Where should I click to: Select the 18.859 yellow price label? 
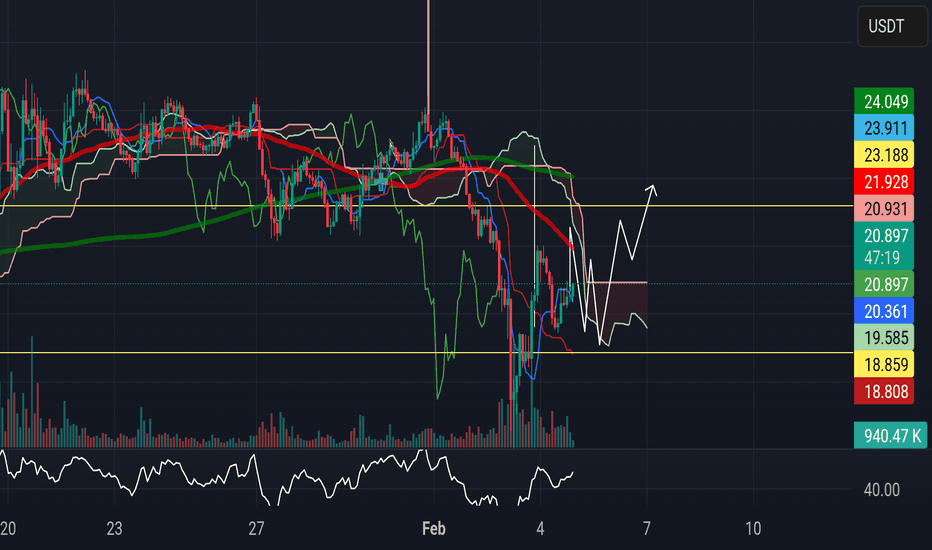pos(884,364)
